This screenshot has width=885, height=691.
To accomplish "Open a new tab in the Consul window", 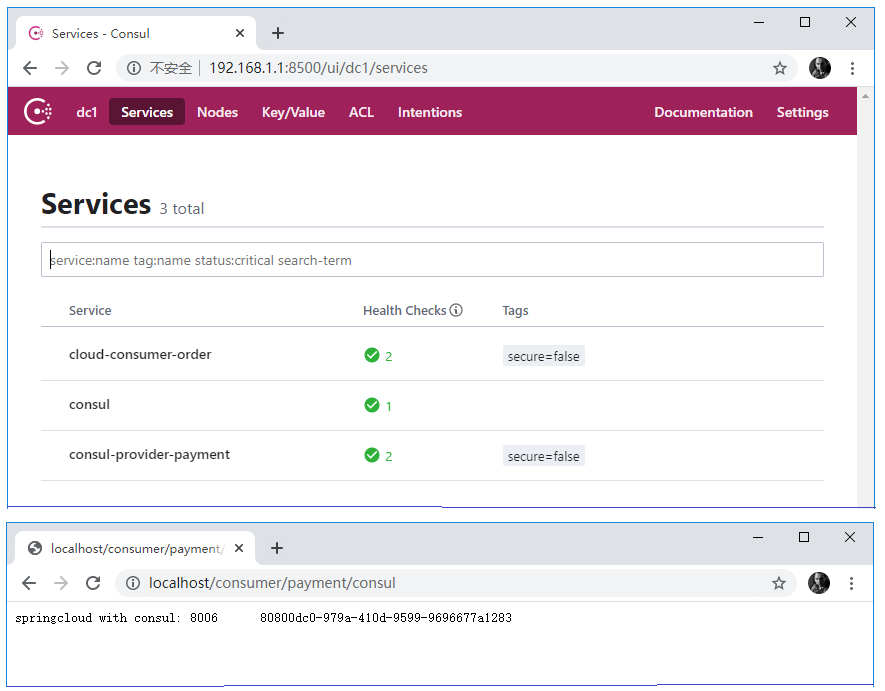I will click(x=278, y=33).
